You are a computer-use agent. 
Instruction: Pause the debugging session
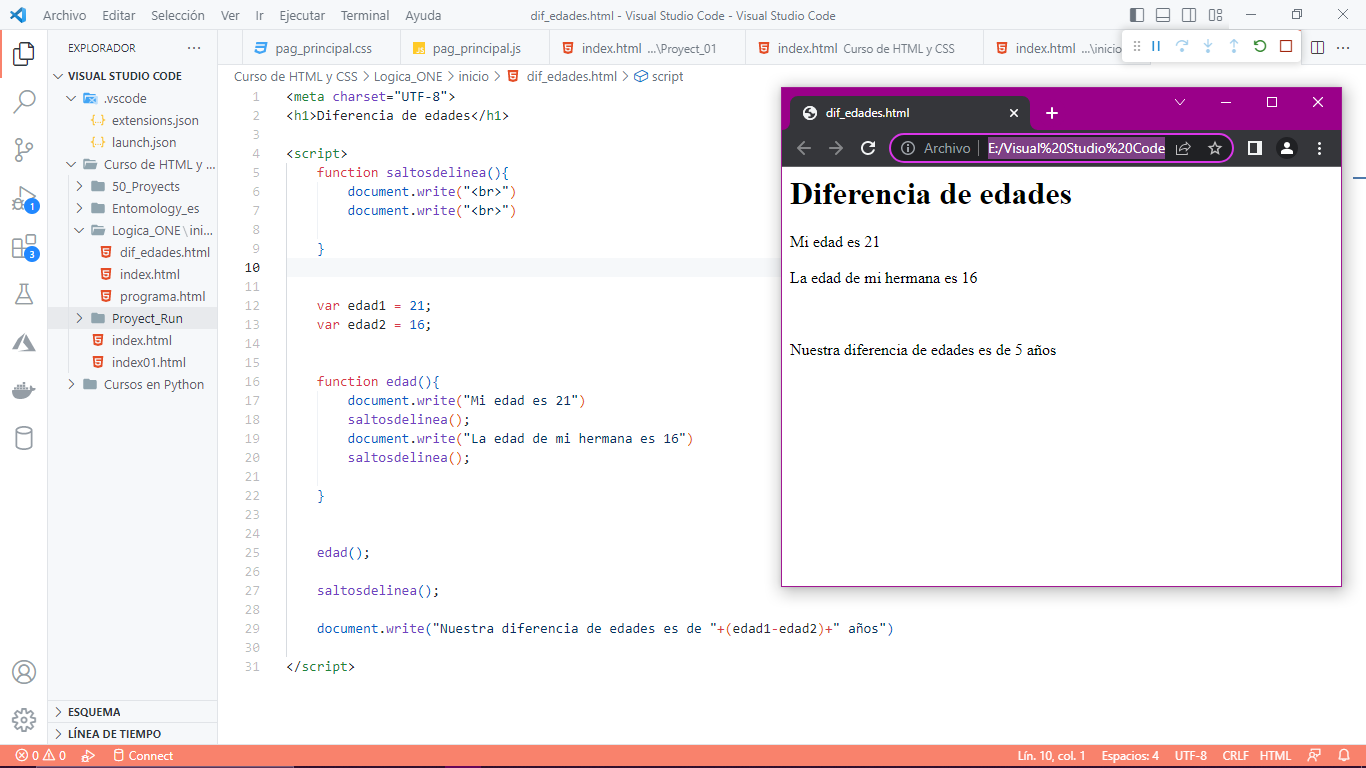point(1156,46)
